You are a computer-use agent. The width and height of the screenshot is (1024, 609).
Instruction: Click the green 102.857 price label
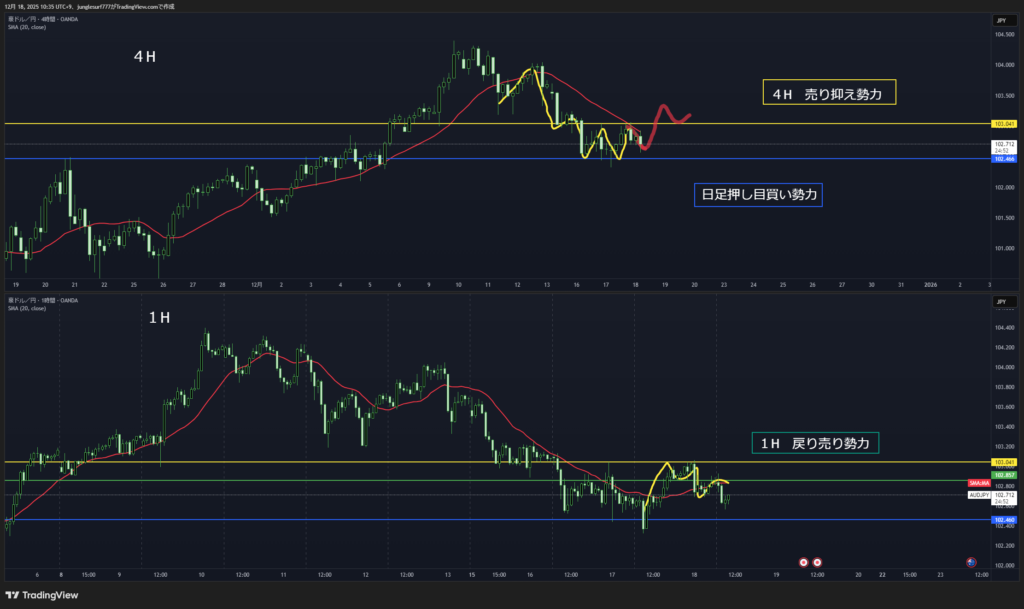tap(1004, 473)
